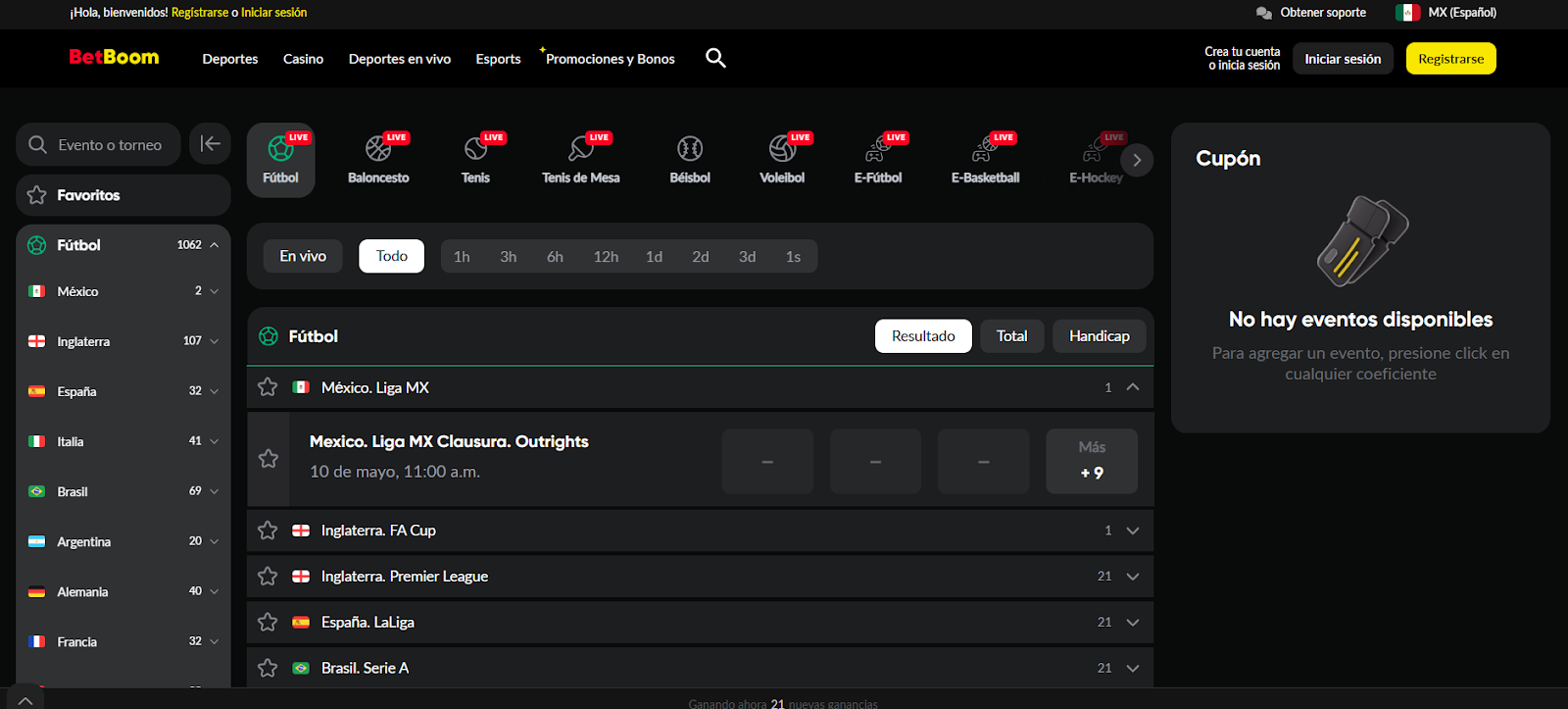Screen dimensions: 1568x709
Task: Expand Inglaterra in the sidebar
Action: (x=214, y=341)
